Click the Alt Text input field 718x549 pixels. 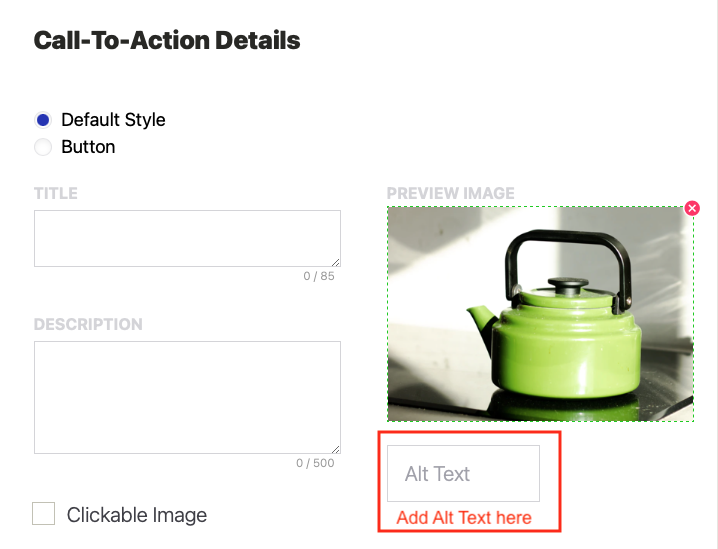tap(463, 474)
